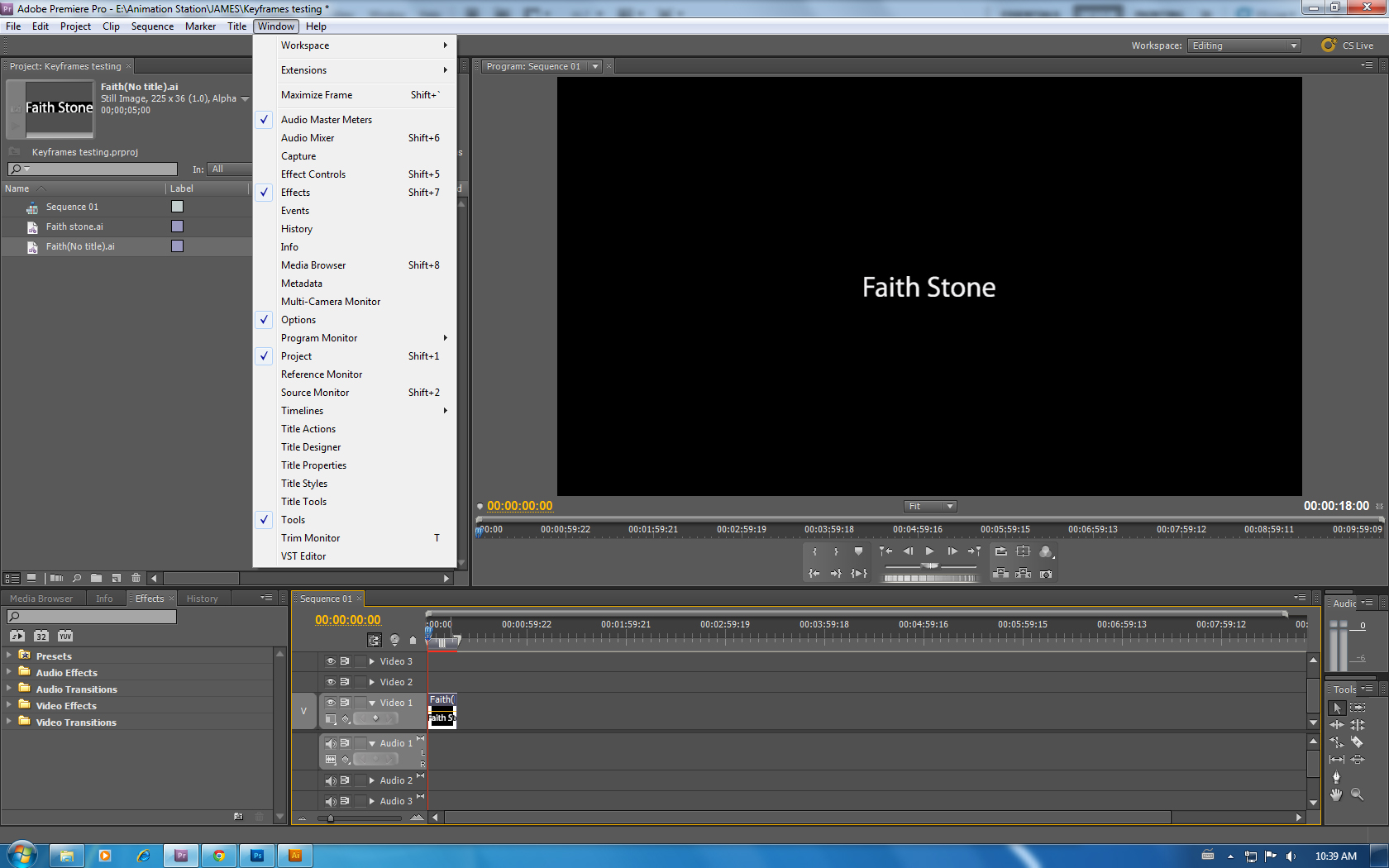Click the Program Monitor yellow timecode
The width and height of the screenshot is (1389, 868).
point(520,506)
